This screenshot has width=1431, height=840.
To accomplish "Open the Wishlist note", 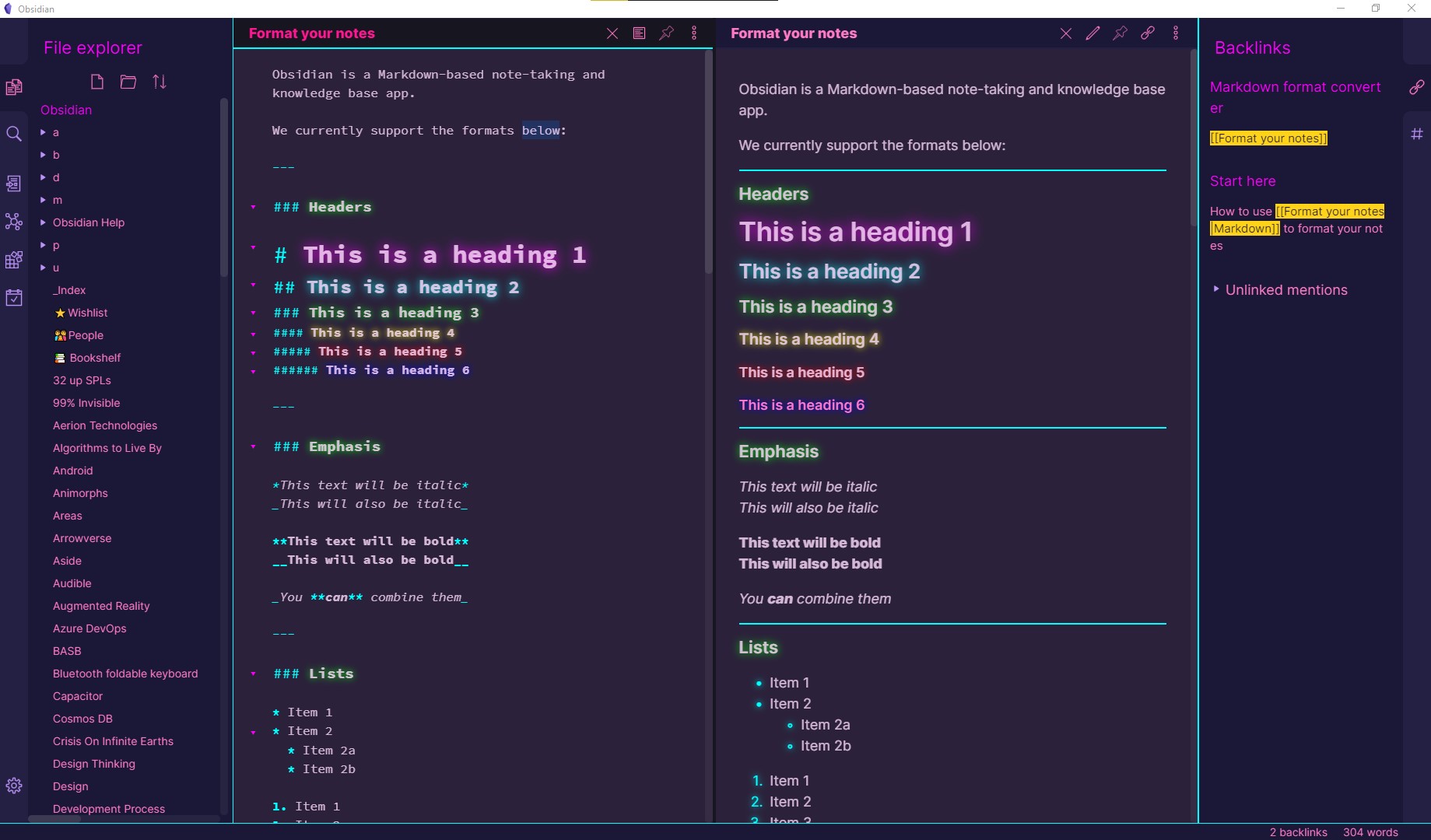I will pos(82,313).
